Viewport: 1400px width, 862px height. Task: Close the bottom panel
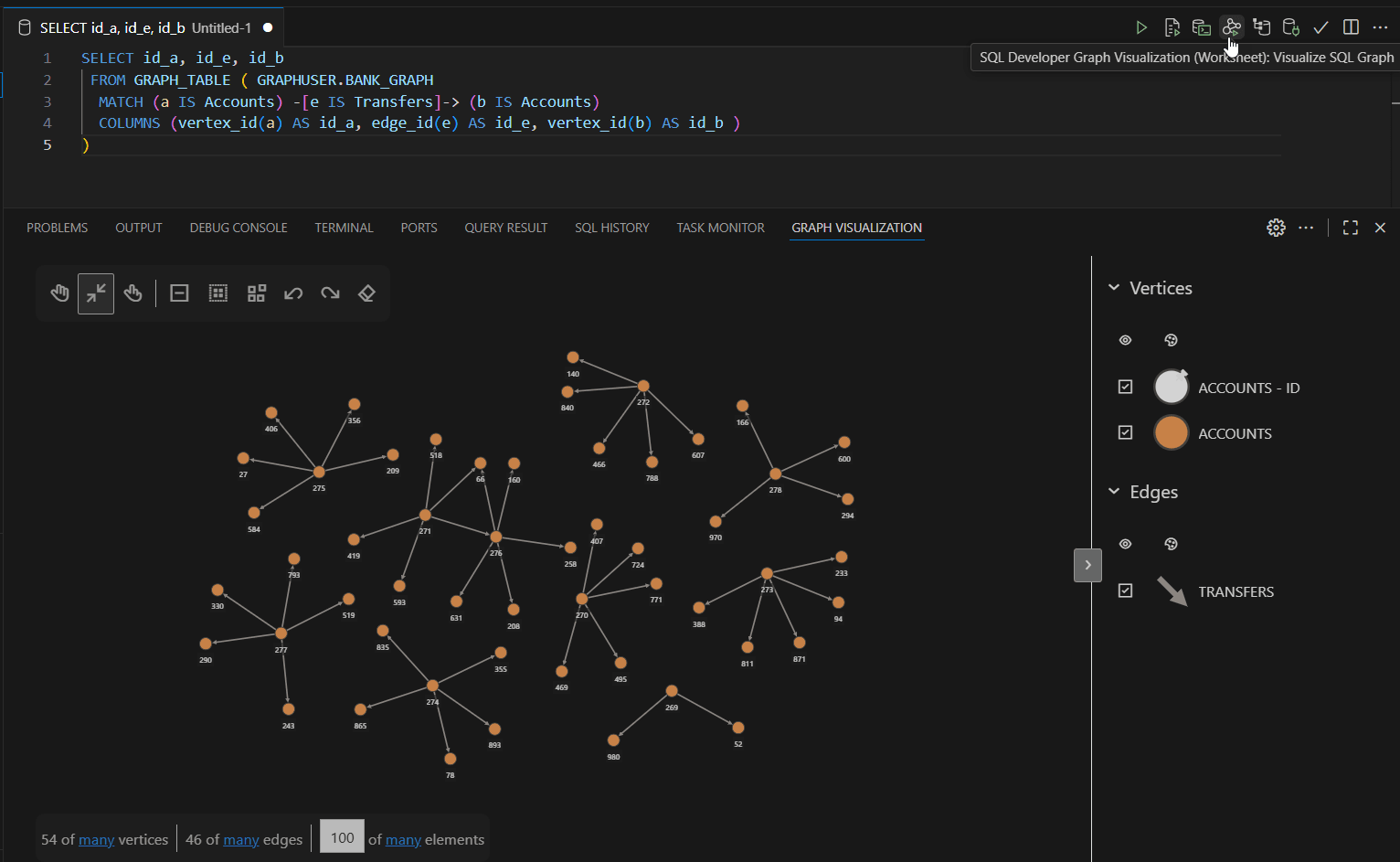pyautogui.click(x=1380, y=228)
